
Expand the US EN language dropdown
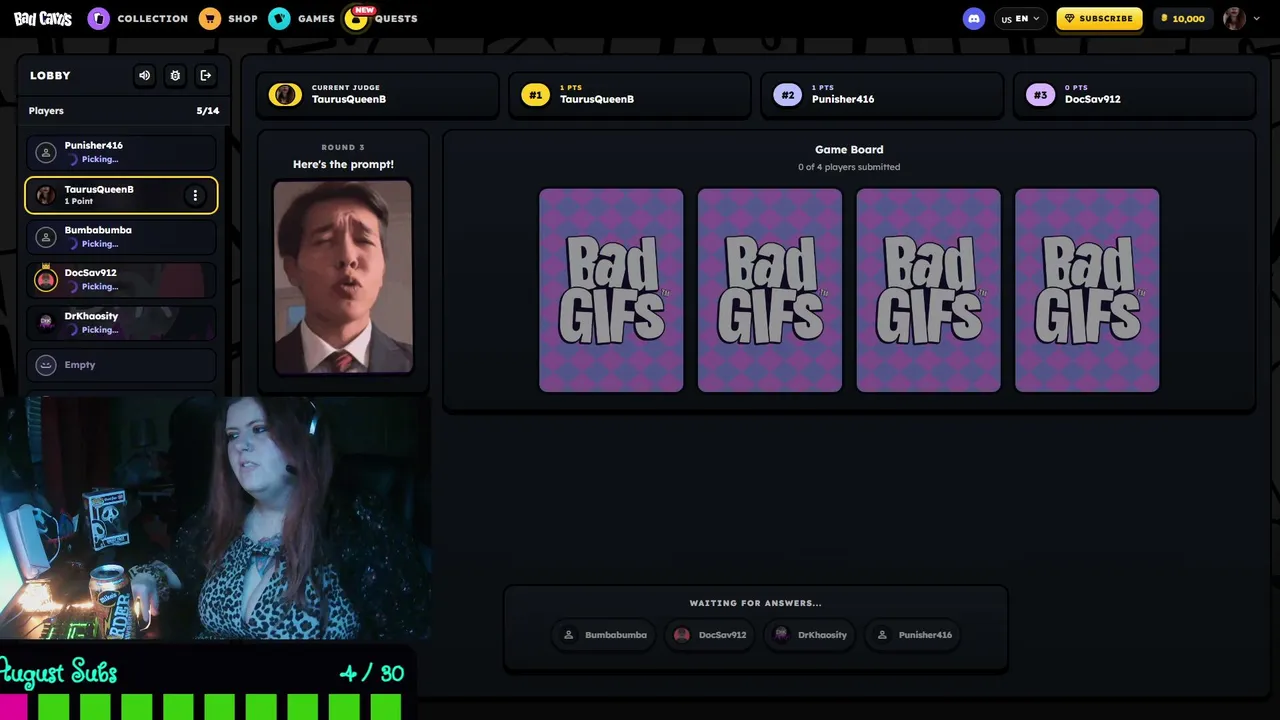pyautogui.click(x=1020, y=18)
